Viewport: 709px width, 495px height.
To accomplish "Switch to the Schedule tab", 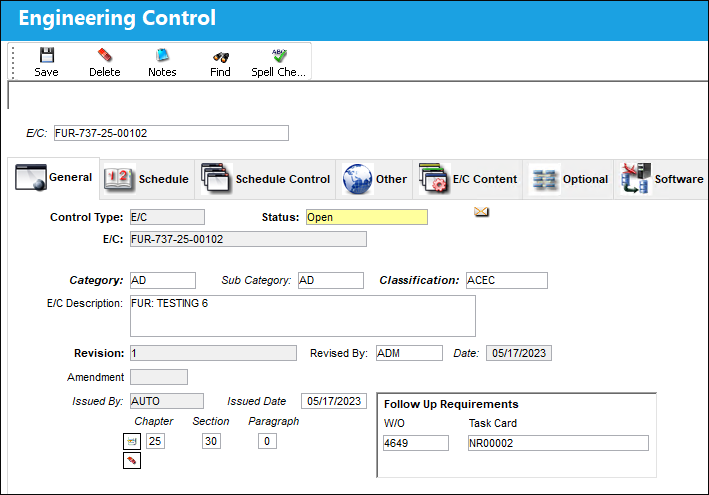I will [x=147, y=179].
